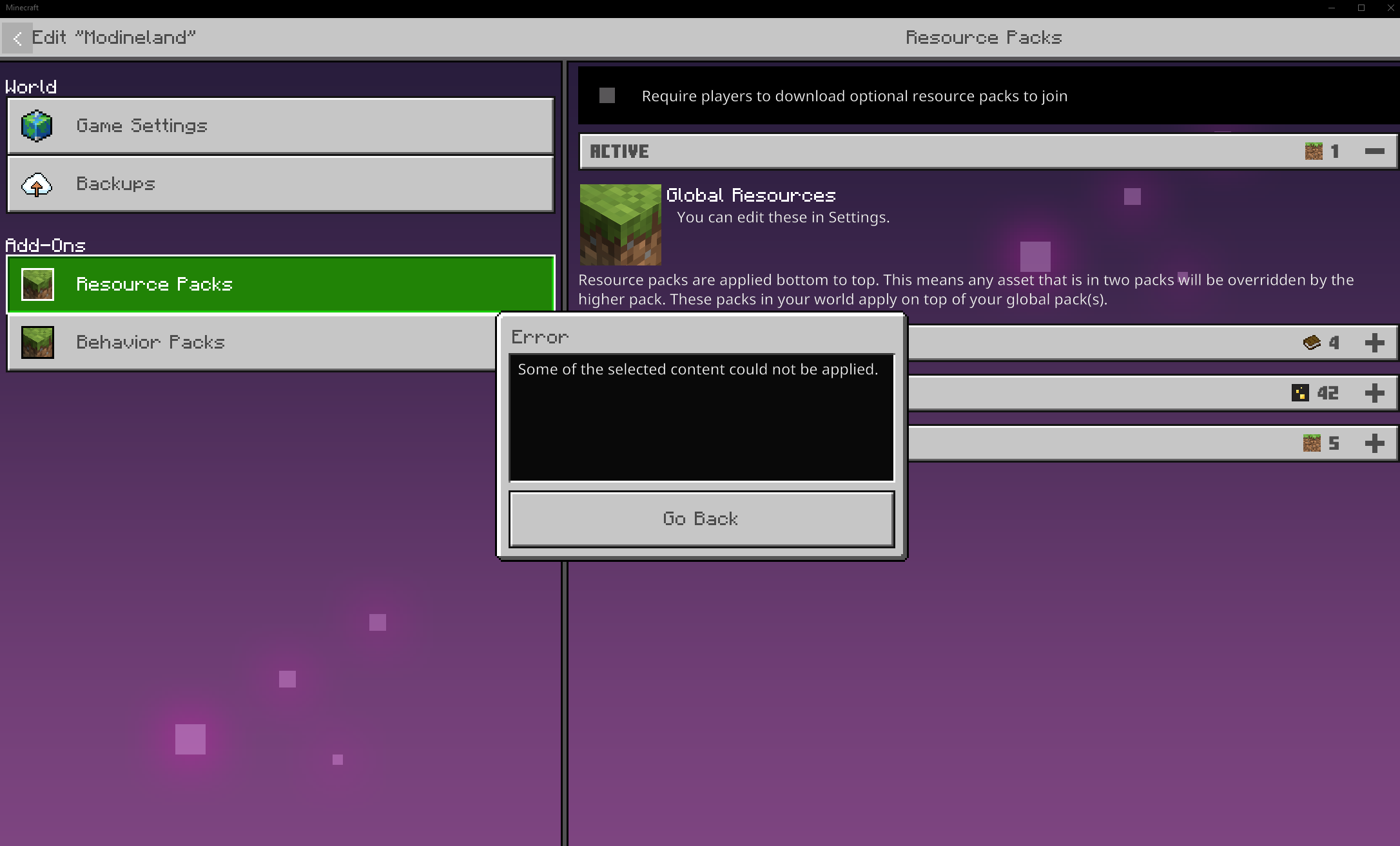The width and height of the screenshot is (1400, 846).
Task: Expand the pack section showing 5 items
Action: pyautogui.click(x=1374, y=443)
